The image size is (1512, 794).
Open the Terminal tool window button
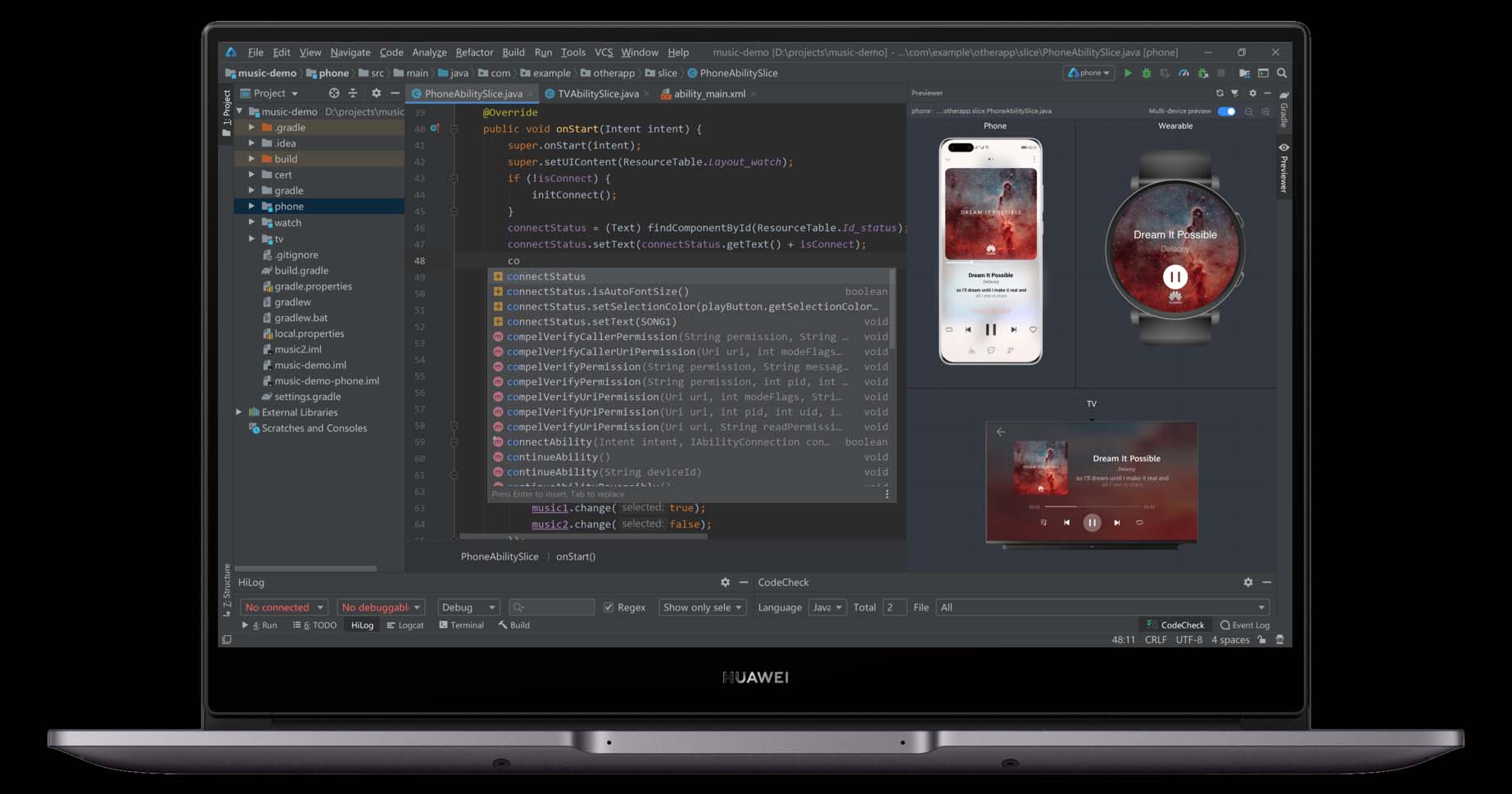462,625
